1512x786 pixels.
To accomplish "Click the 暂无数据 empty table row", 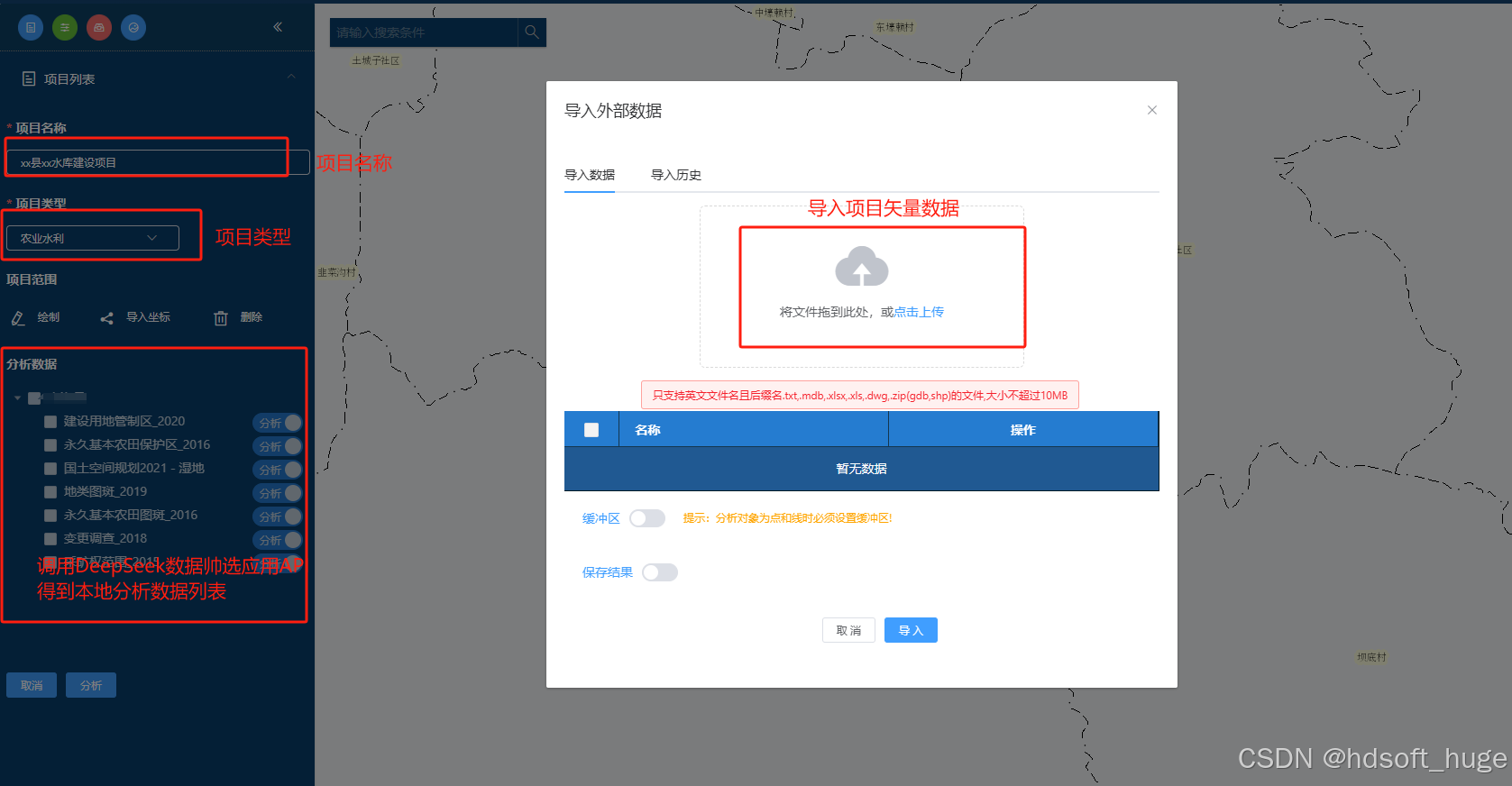I will pos(861,469).
